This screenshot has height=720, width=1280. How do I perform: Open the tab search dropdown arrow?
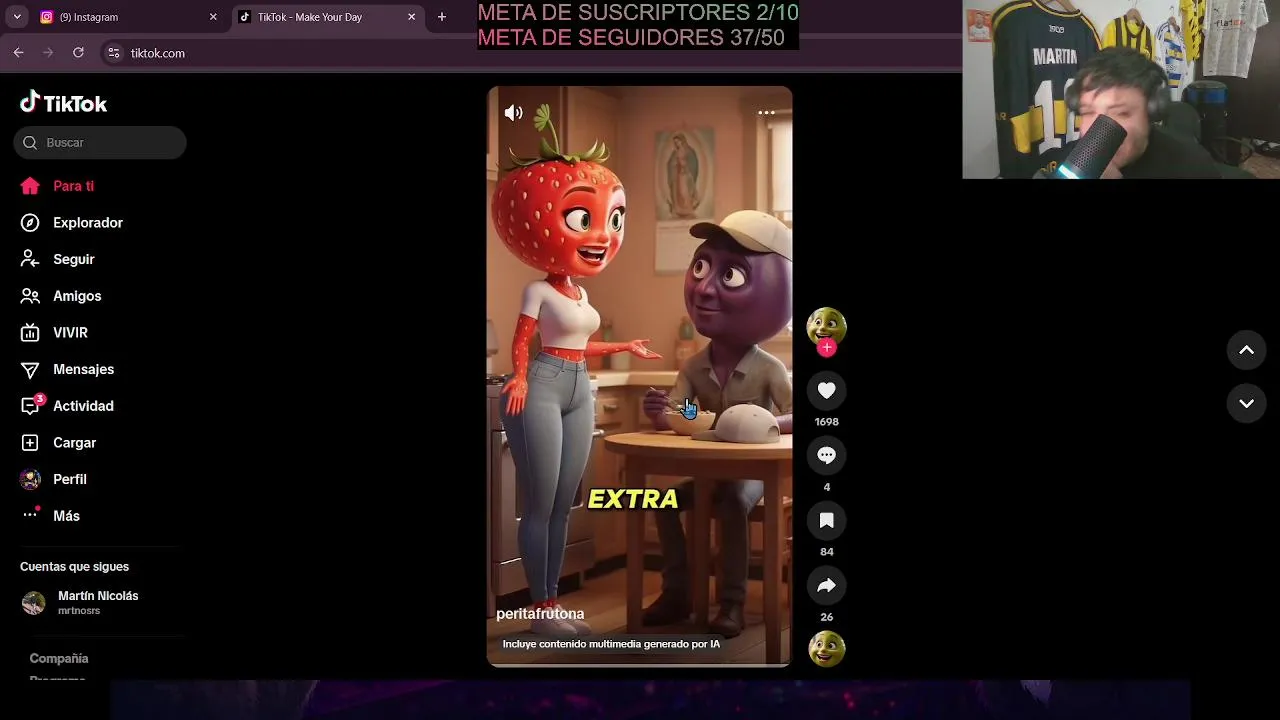(x=17, y=17)
